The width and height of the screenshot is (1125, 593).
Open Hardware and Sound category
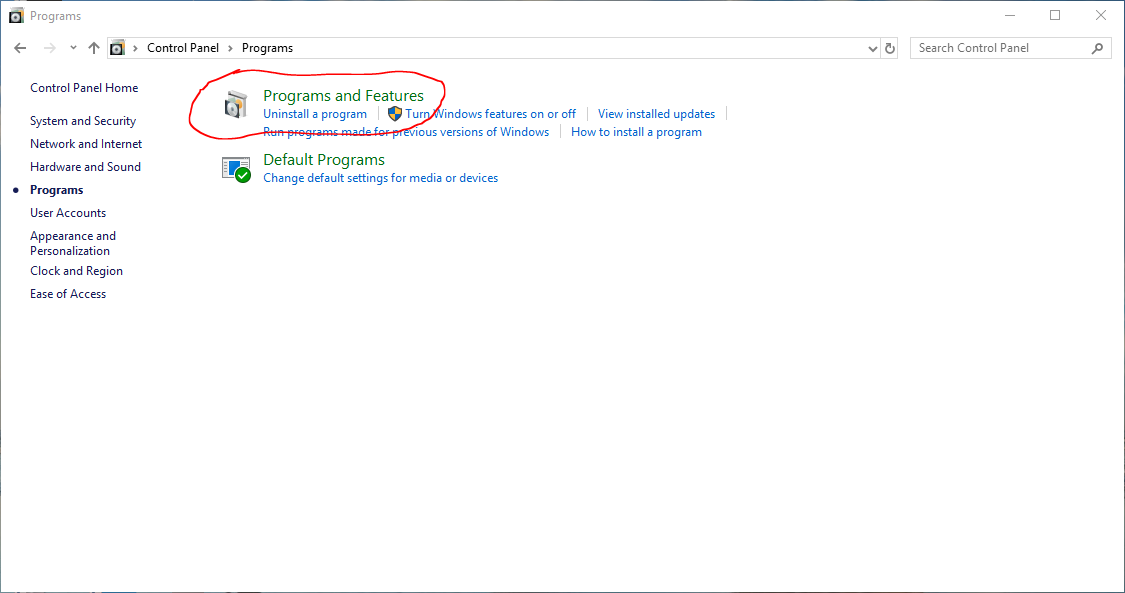[x=85, y=166]
